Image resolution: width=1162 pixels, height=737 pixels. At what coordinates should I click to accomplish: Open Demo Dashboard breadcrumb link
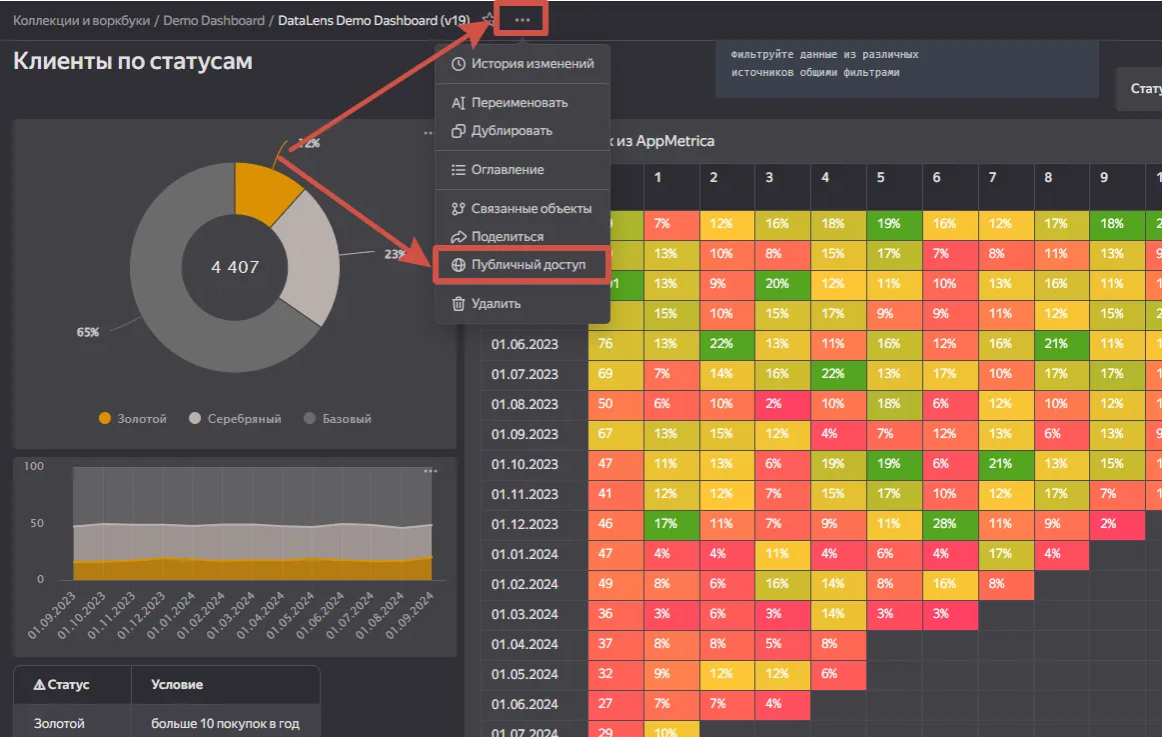pyautogui.click(x=213, y=21)
